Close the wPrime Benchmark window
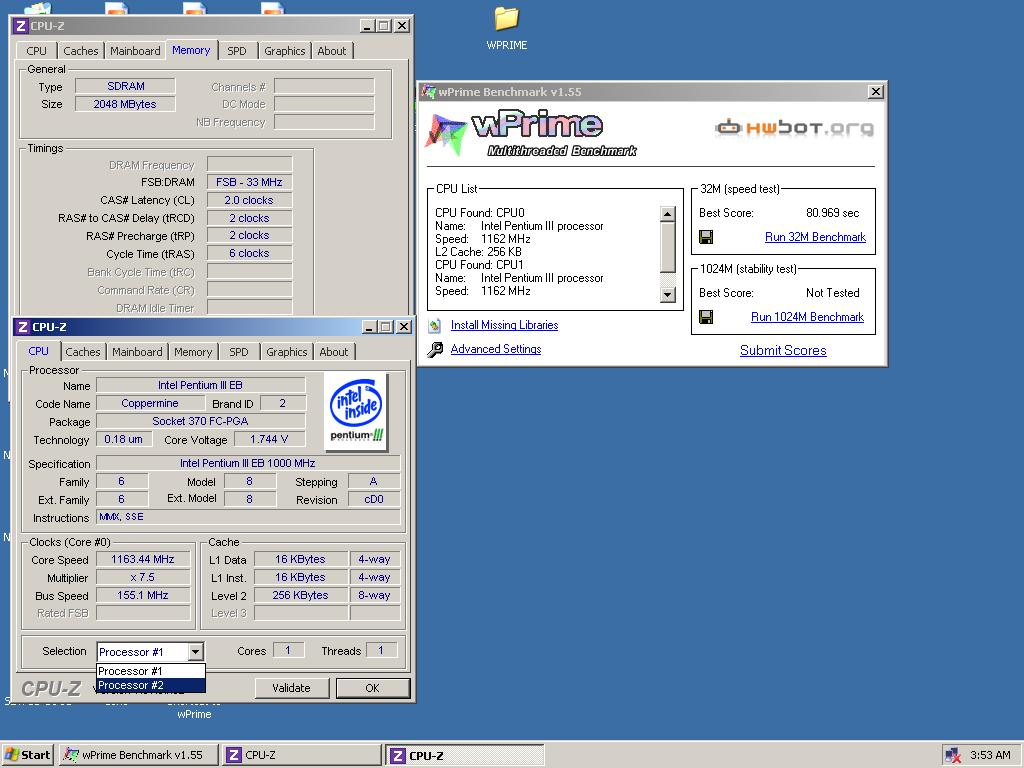The width and height of the screenshot is (1024, 768). tap(876, 92)
